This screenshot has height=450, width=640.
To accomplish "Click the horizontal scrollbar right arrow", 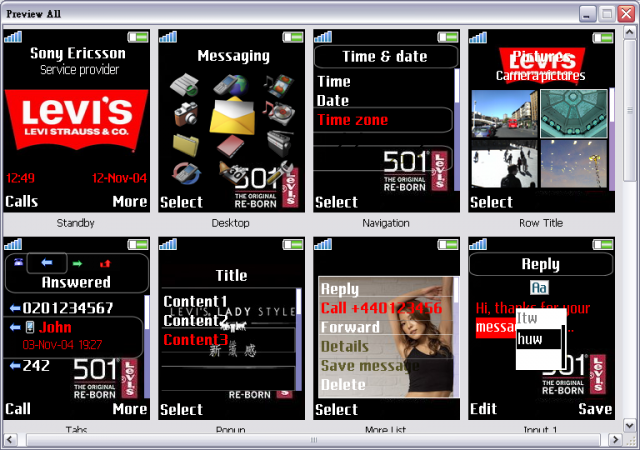I will coord(615,440).
